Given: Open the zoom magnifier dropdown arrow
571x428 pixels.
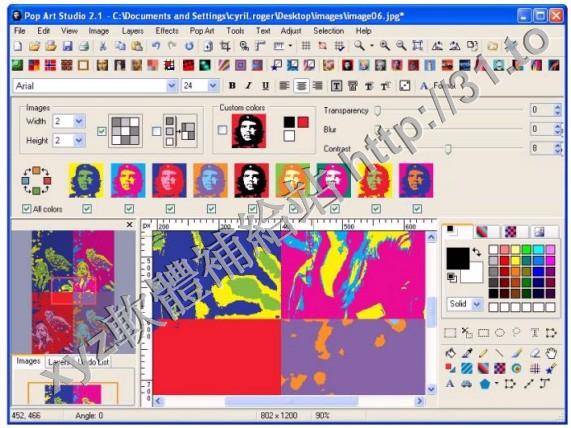Looking at the screenshot, I should click(371, 46).
